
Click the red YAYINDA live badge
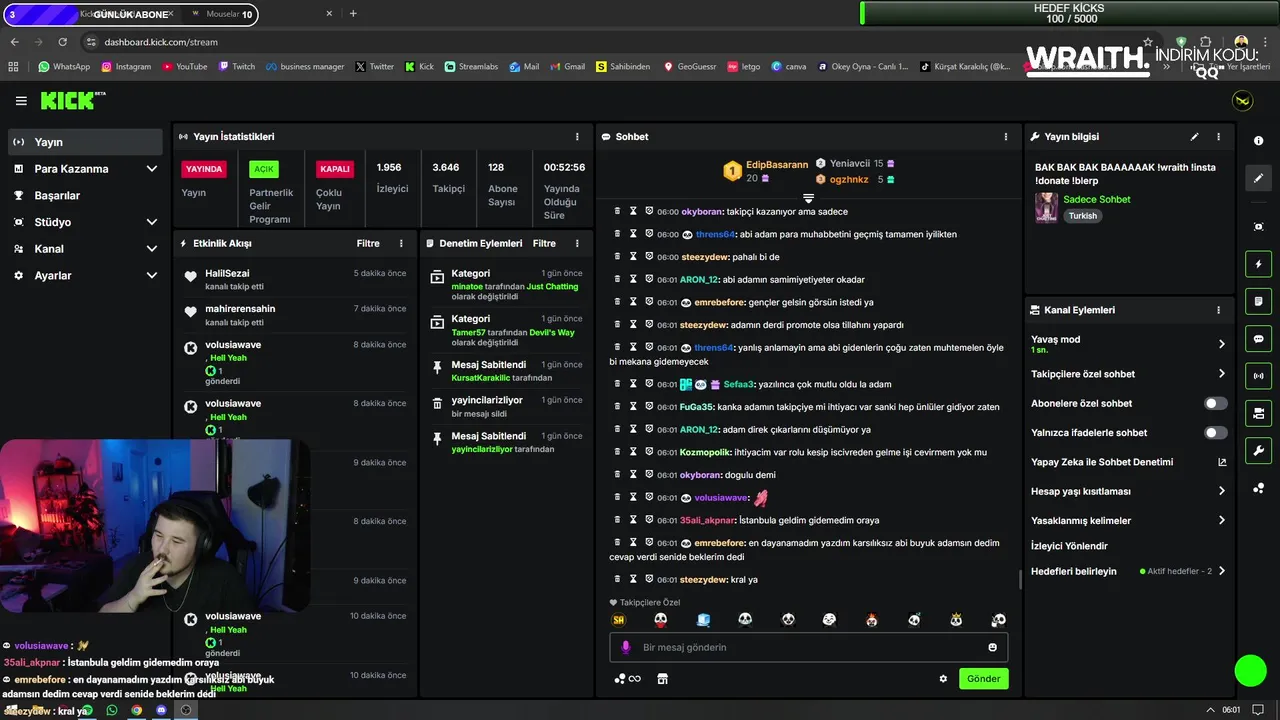pyautogui.click(x=203, y=169)
